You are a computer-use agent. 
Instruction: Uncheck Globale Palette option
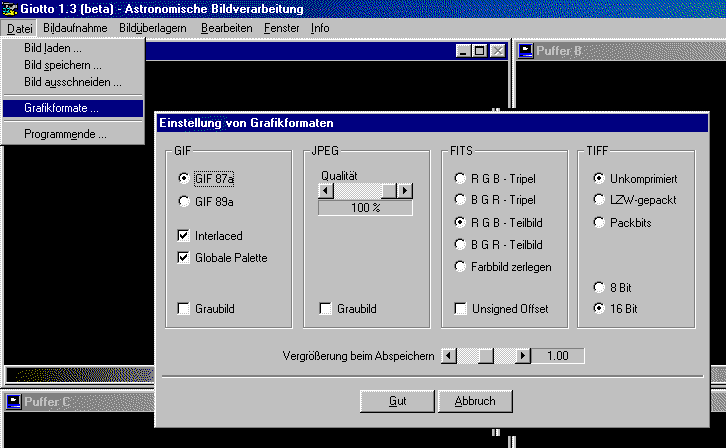[183, 257]
